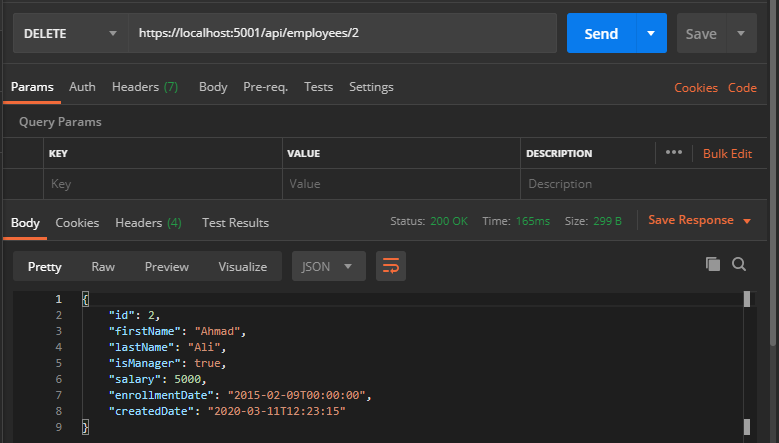
Task: Click the Query Params heading
Action: 60,122
